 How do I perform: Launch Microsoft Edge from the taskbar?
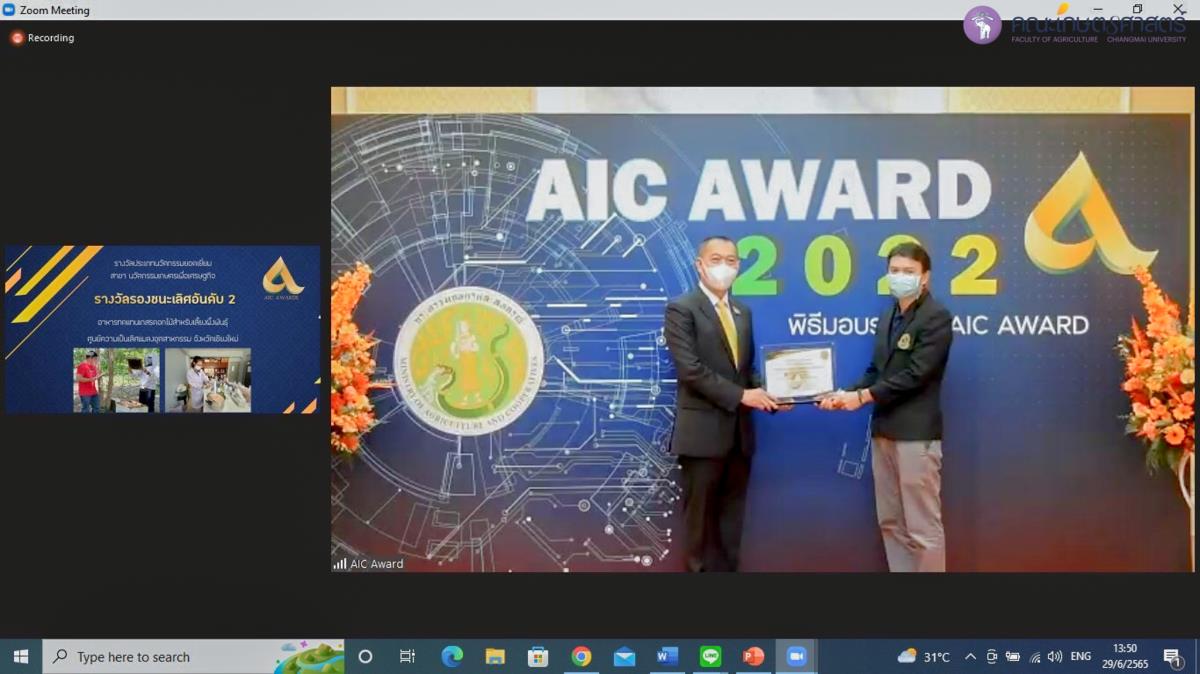click(x=452, y=657)
